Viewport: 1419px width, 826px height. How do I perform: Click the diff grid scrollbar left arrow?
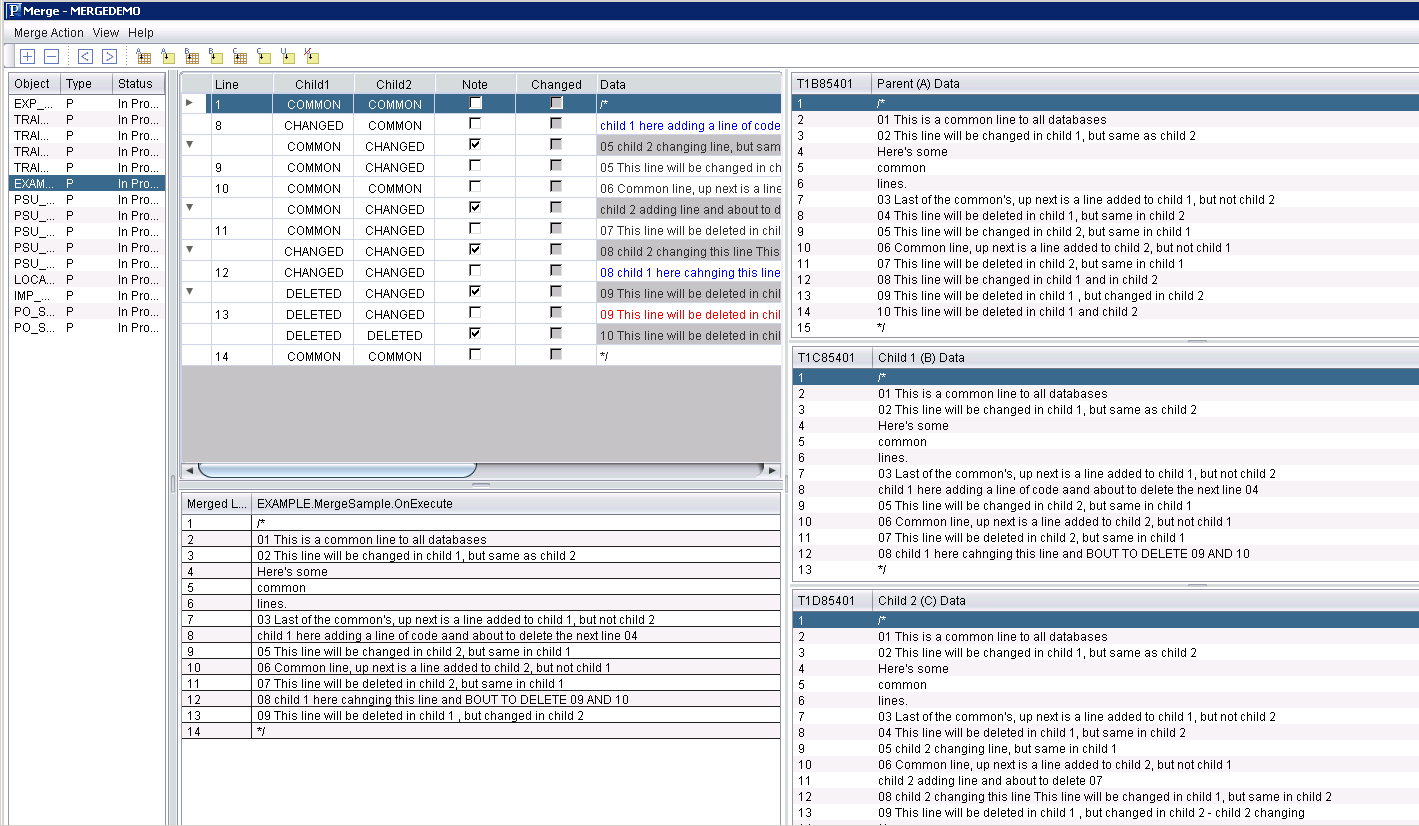pyautogui.click(x=189, y=470)
